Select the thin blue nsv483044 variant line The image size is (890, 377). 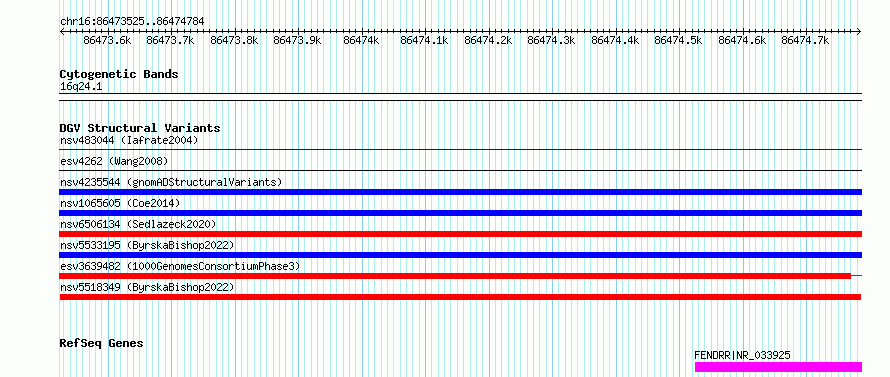click(x=461, y=149)
